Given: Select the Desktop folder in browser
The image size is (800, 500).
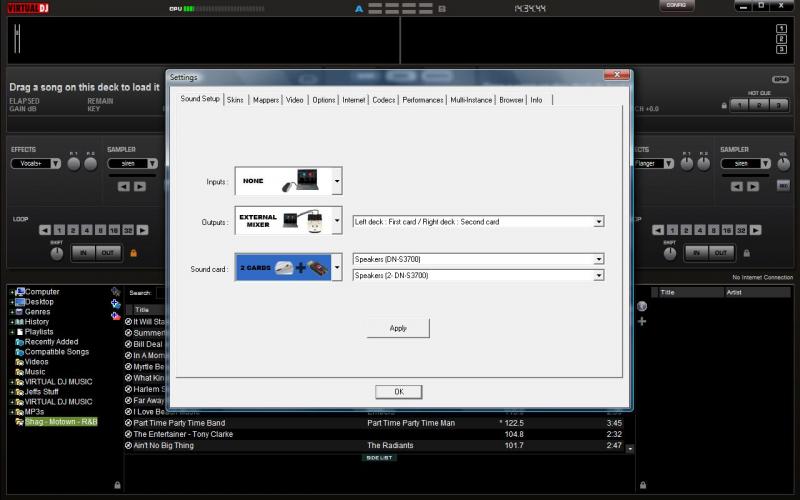Looking at the screenshot, I should pos(39,302).
